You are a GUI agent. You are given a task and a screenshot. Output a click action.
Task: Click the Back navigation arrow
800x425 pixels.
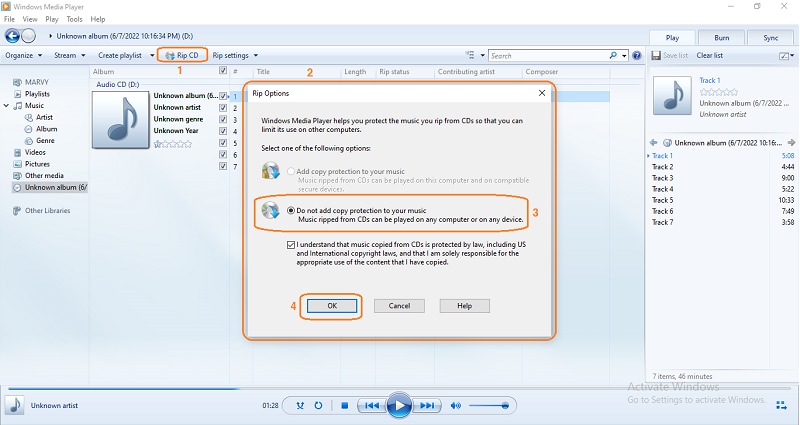pos(12,36)
